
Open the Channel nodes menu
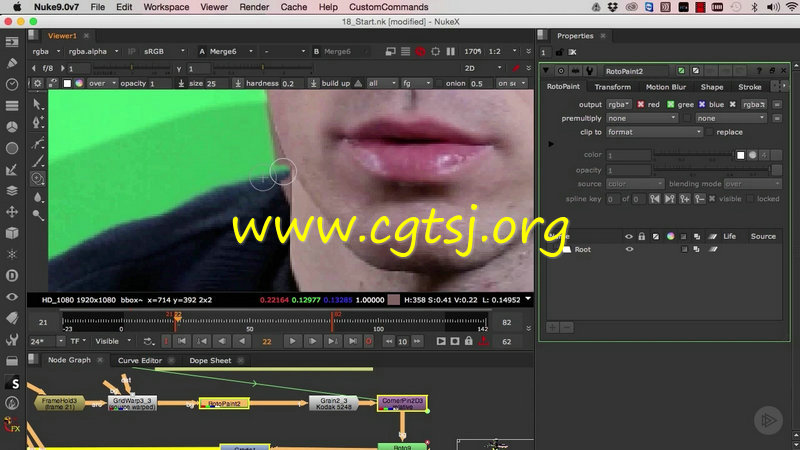(12, 106)
